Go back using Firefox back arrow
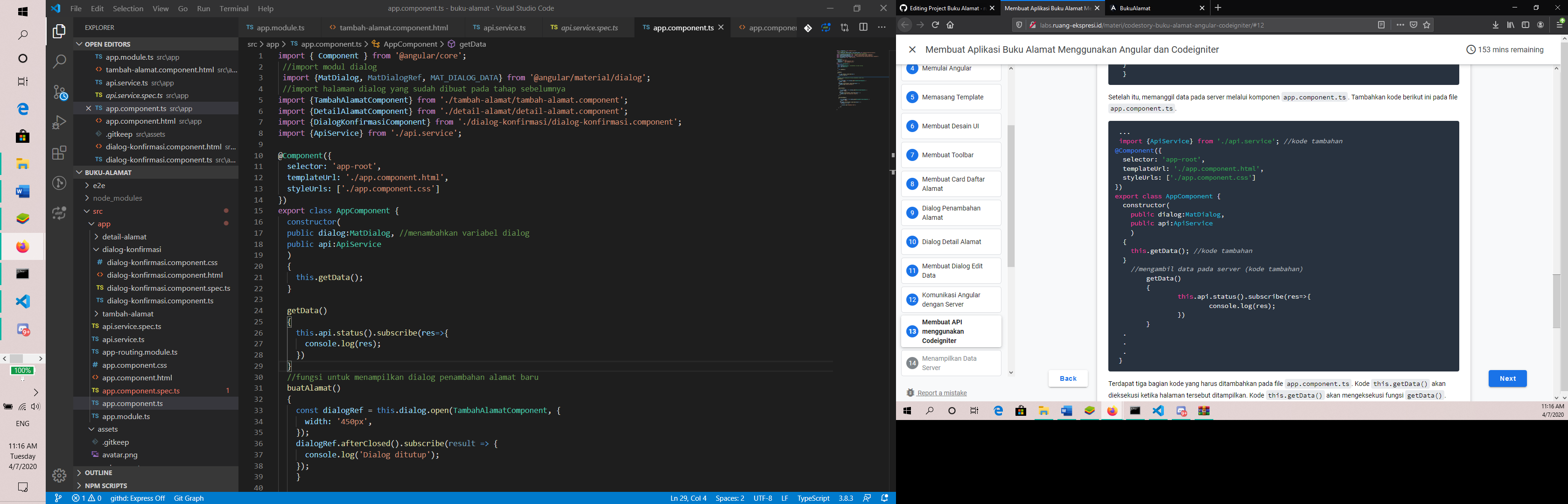This screenshot has height=504, width=1568. pos(904,25)
